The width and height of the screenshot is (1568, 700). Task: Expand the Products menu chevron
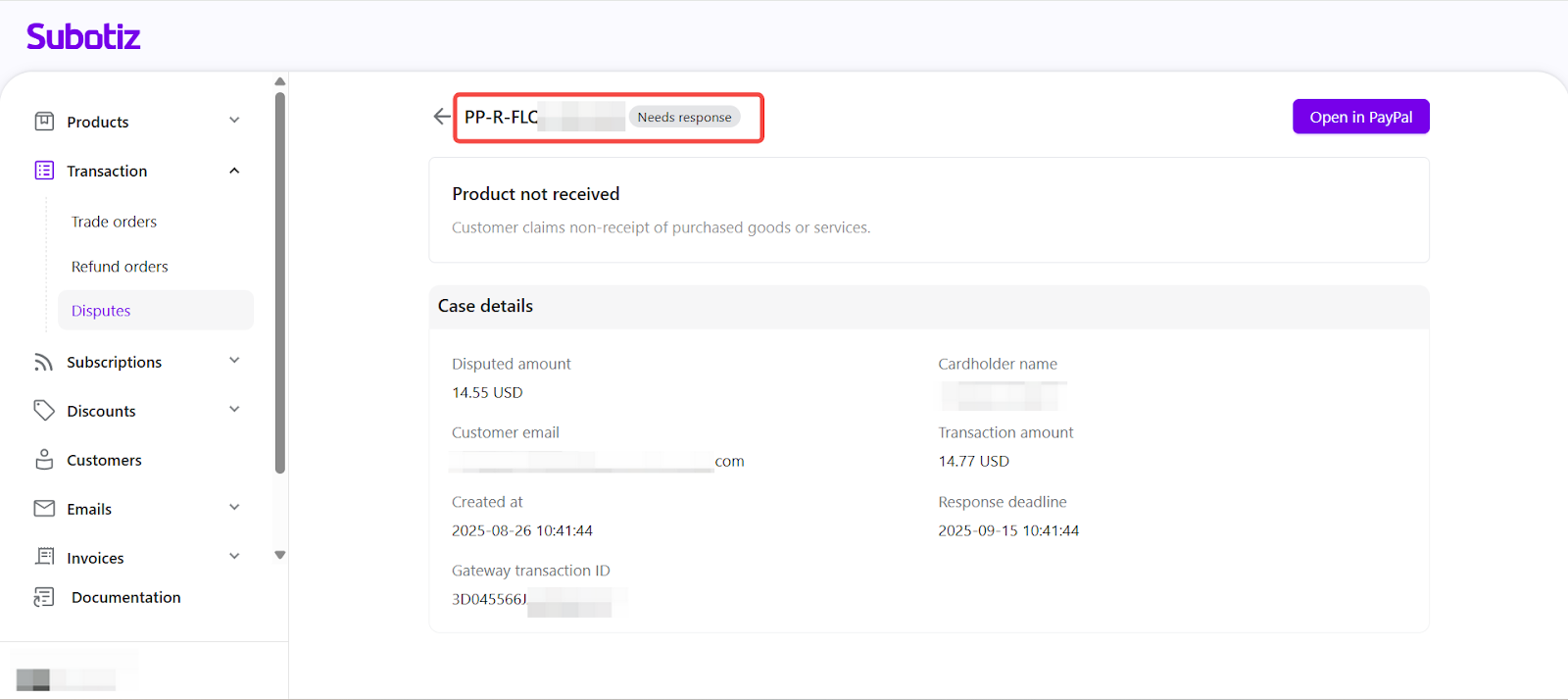[x=234, y=121]
